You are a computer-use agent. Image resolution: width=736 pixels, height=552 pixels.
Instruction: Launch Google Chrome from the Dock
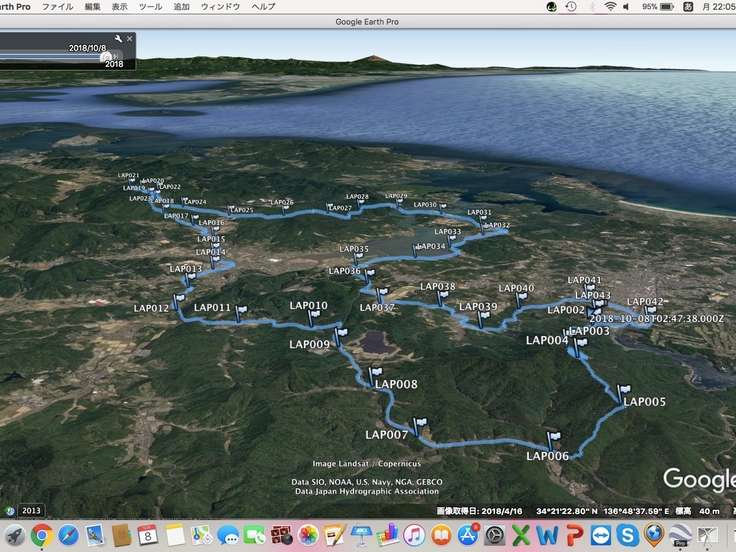(x=41, y=535)
